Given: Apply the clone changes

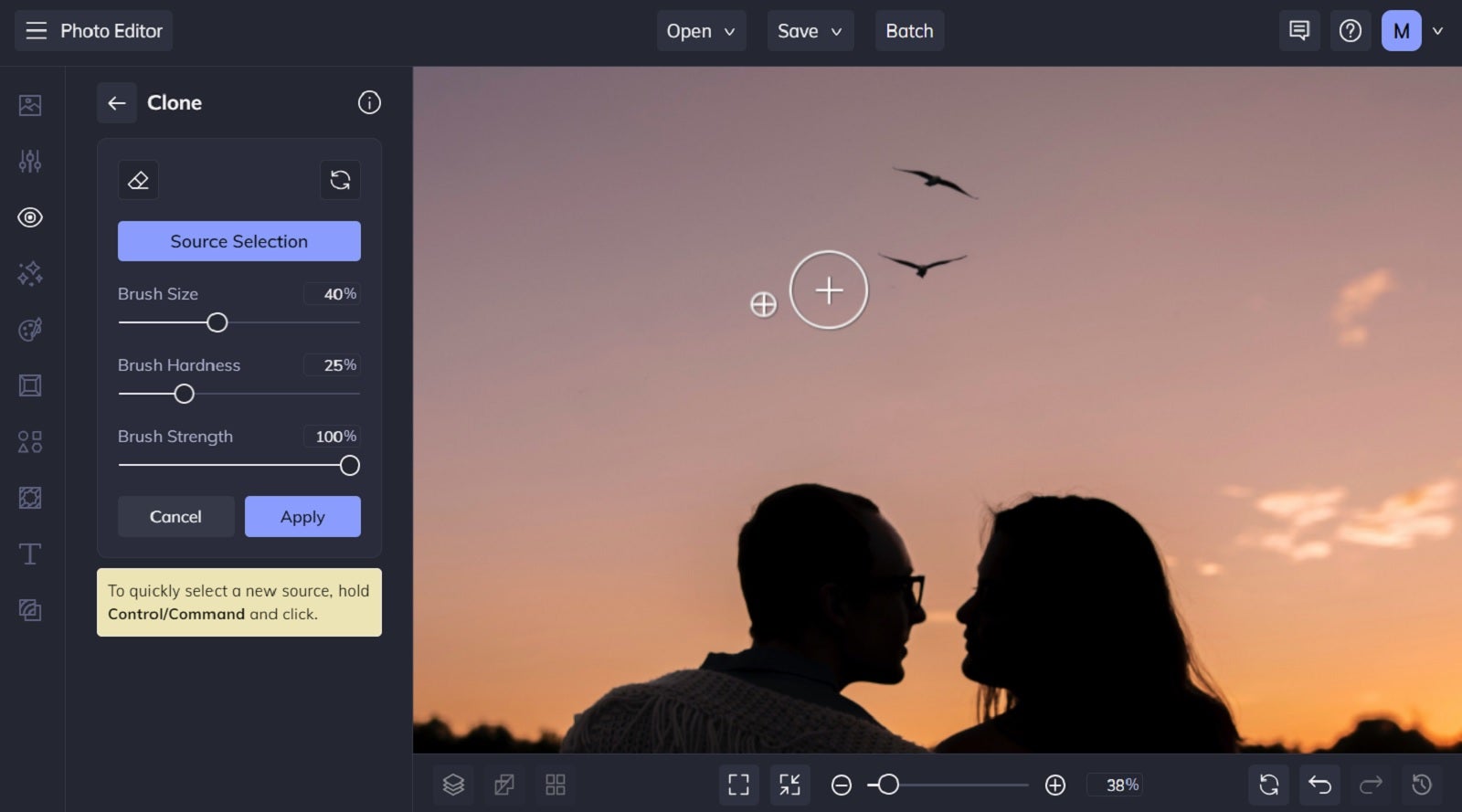Looking at the screenshot, I should click(x=302, y=517).
